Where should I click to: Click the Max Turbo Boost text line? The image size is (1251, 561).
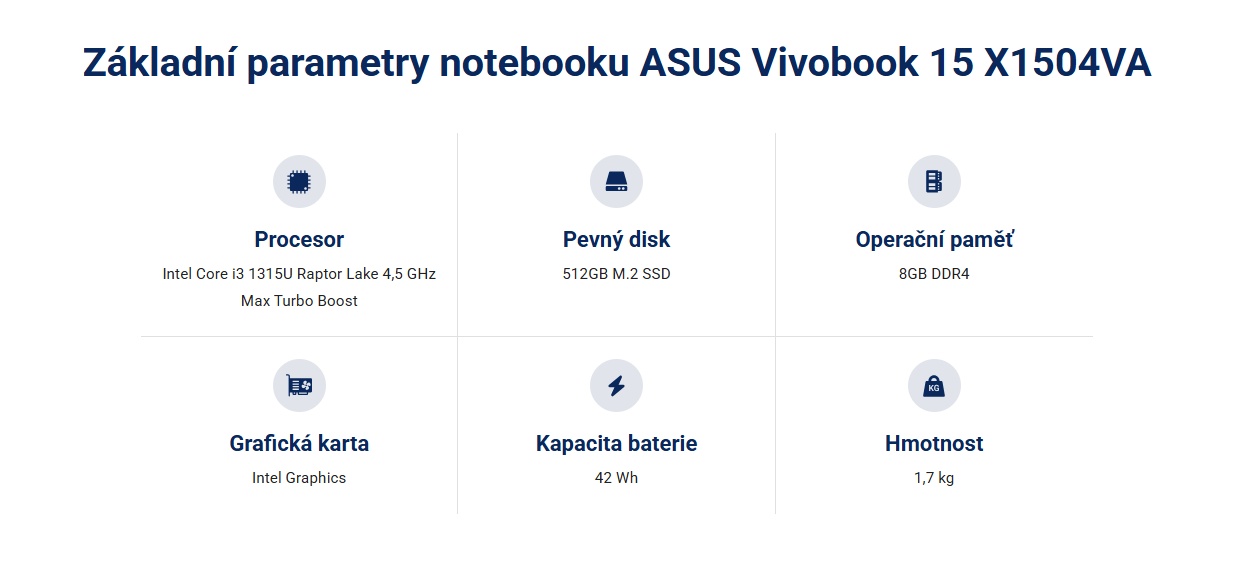(x=299, y=301)
